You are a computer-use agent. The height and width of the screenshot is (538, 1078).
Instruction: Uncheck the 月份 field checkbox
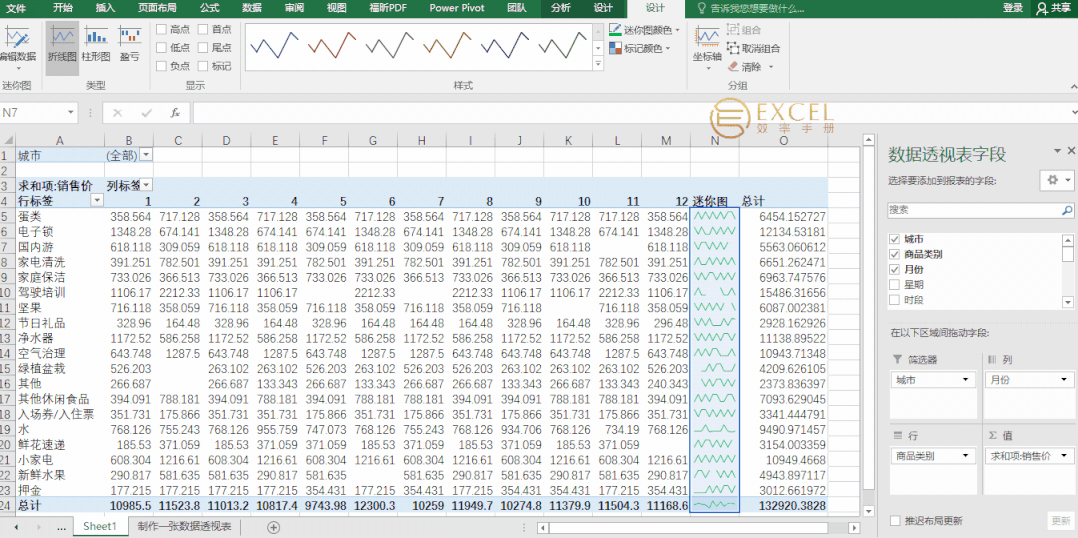tap(894, 269)
